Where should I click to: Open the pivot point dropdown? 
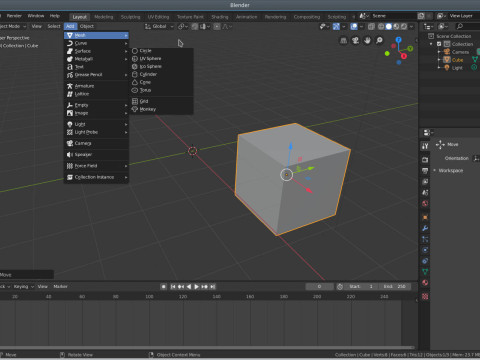183,26
